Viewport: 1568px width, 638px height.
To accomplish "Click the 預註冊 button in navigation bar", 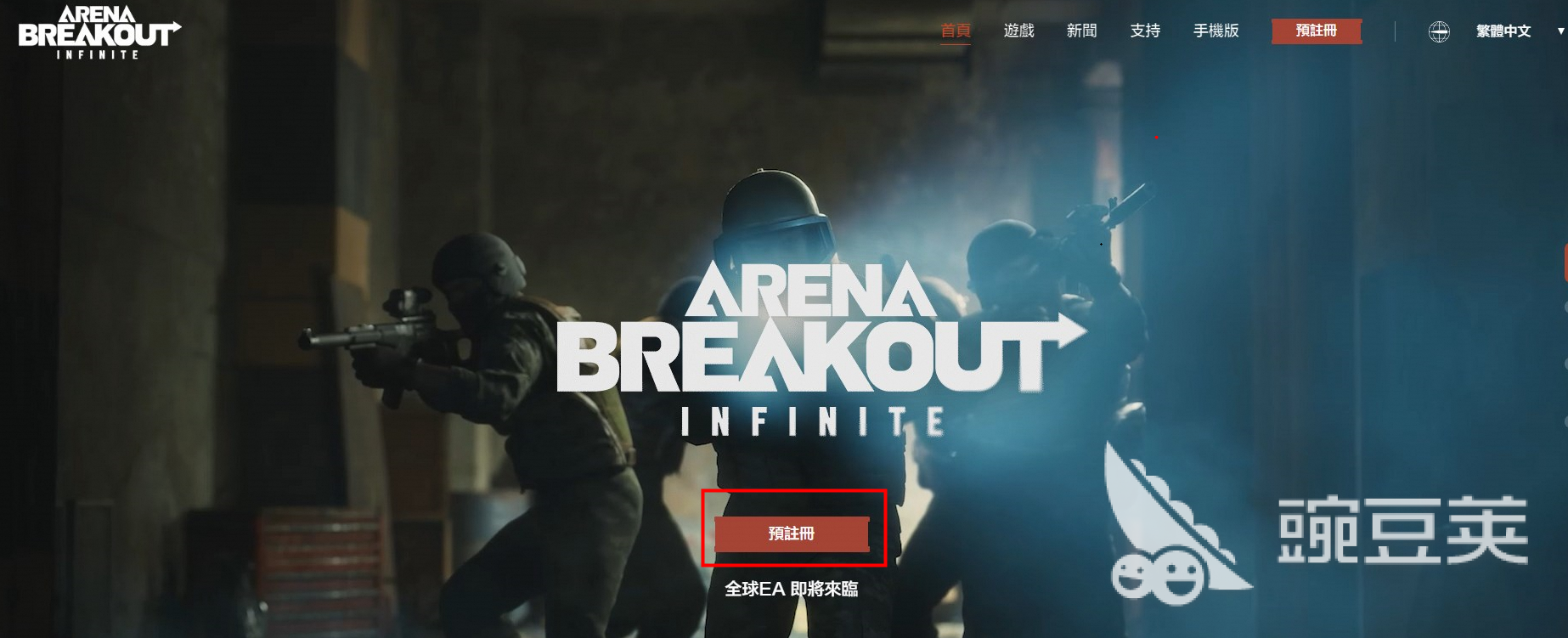I will click(x=1317, y=31).
